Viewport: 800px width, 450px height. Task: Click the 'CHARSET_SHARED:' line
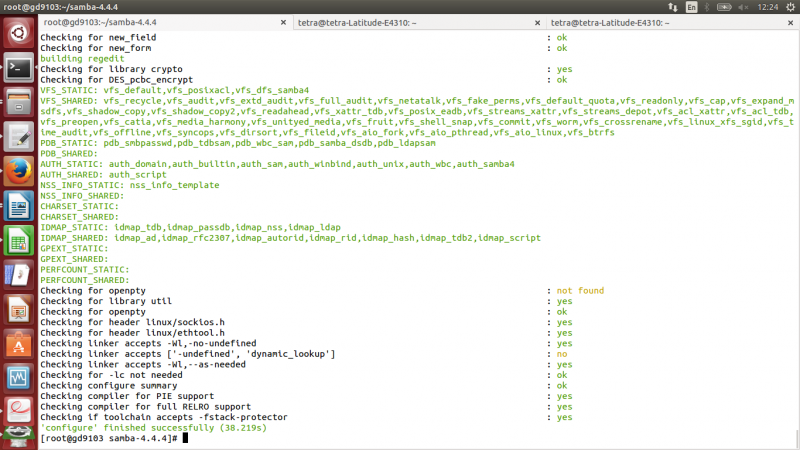click(80, 217)
